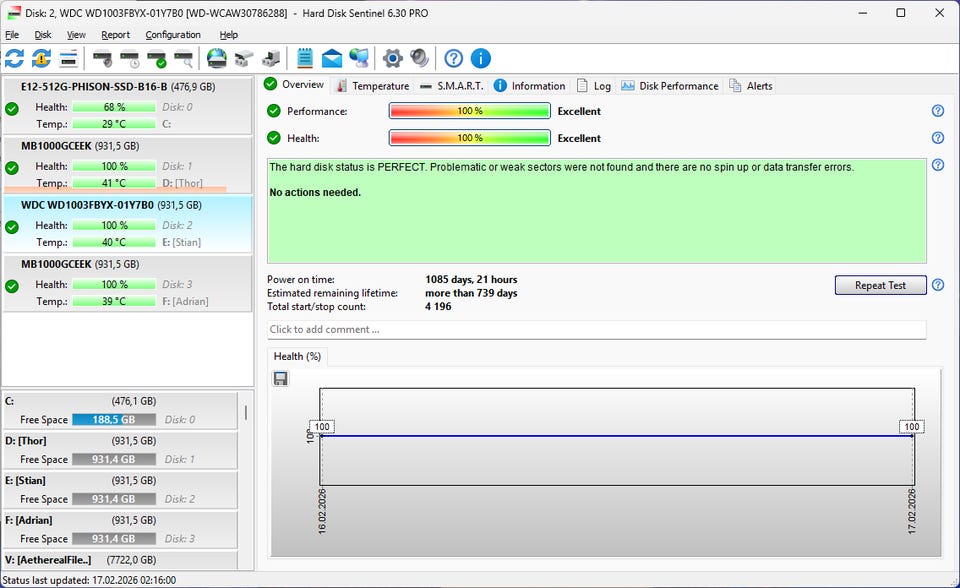Click help icon beside Performance bar
The height and width of the screenshot is (588, 960).
point(938,111)
